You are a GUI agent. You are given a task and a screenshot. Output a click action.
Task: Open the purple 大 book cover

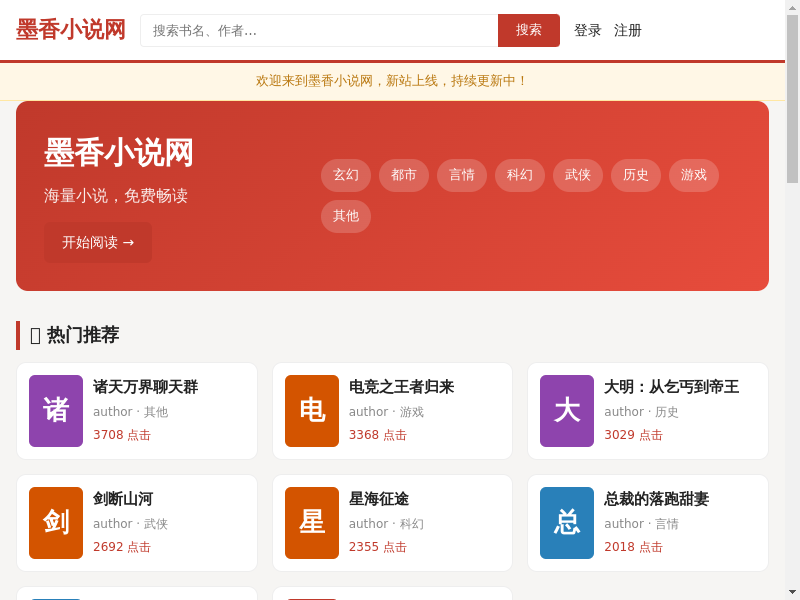coord(567,411)
